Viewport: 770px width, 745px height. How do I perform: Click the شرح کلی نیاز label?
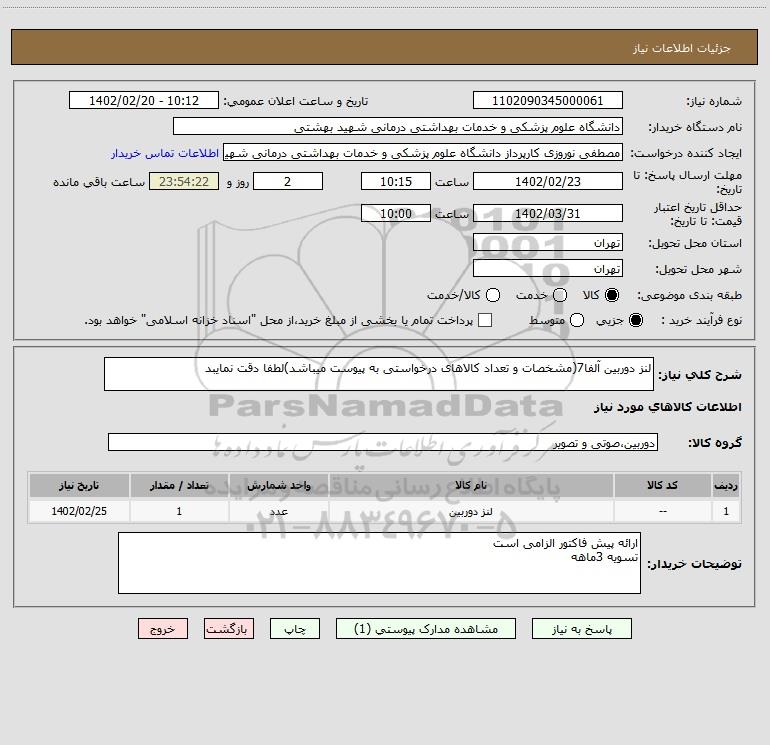(x=700, y=375)
